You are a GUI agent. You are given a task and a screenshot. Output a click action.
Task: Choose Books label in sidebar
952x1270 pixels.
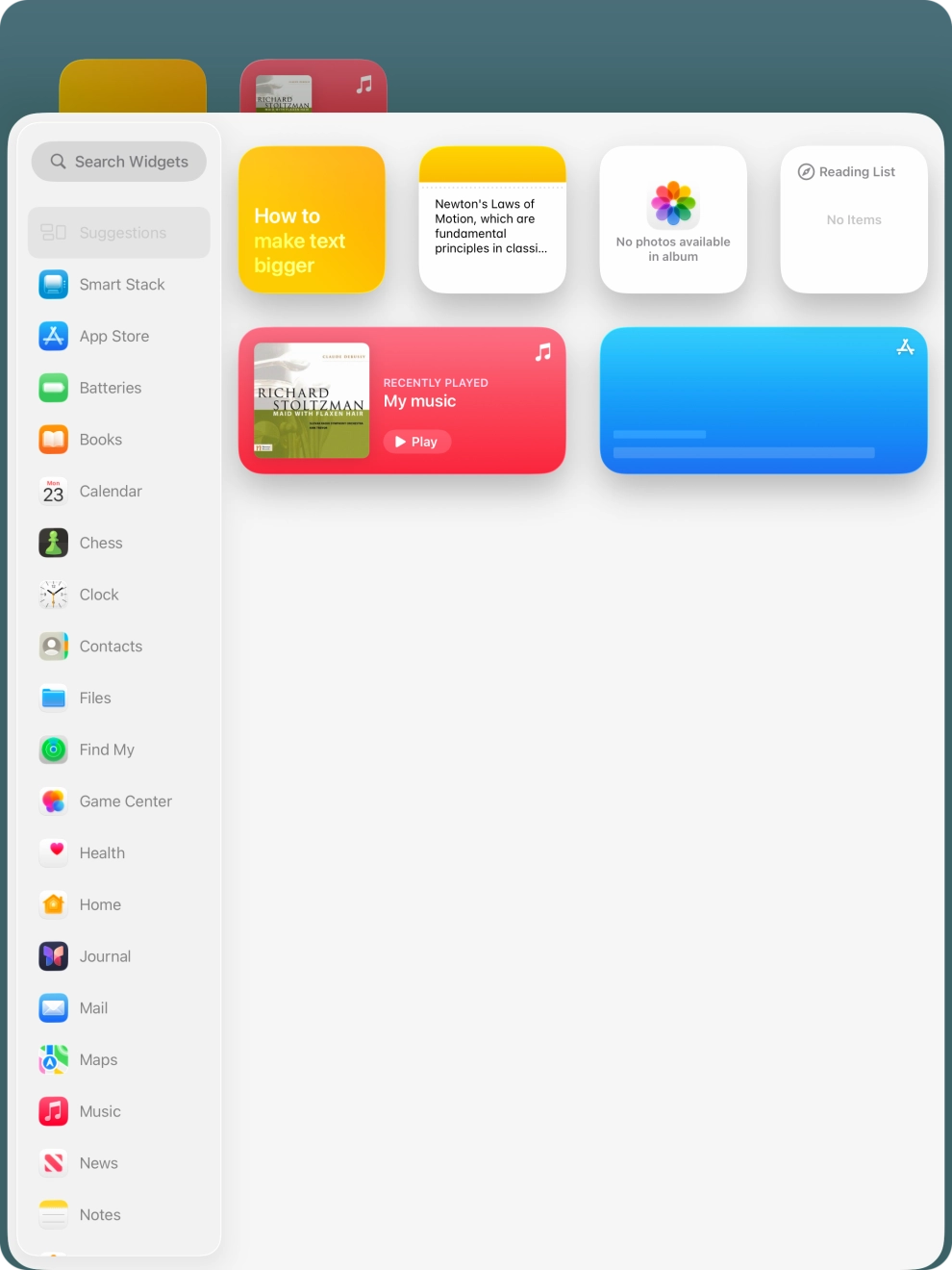click(x=101, y=440)
